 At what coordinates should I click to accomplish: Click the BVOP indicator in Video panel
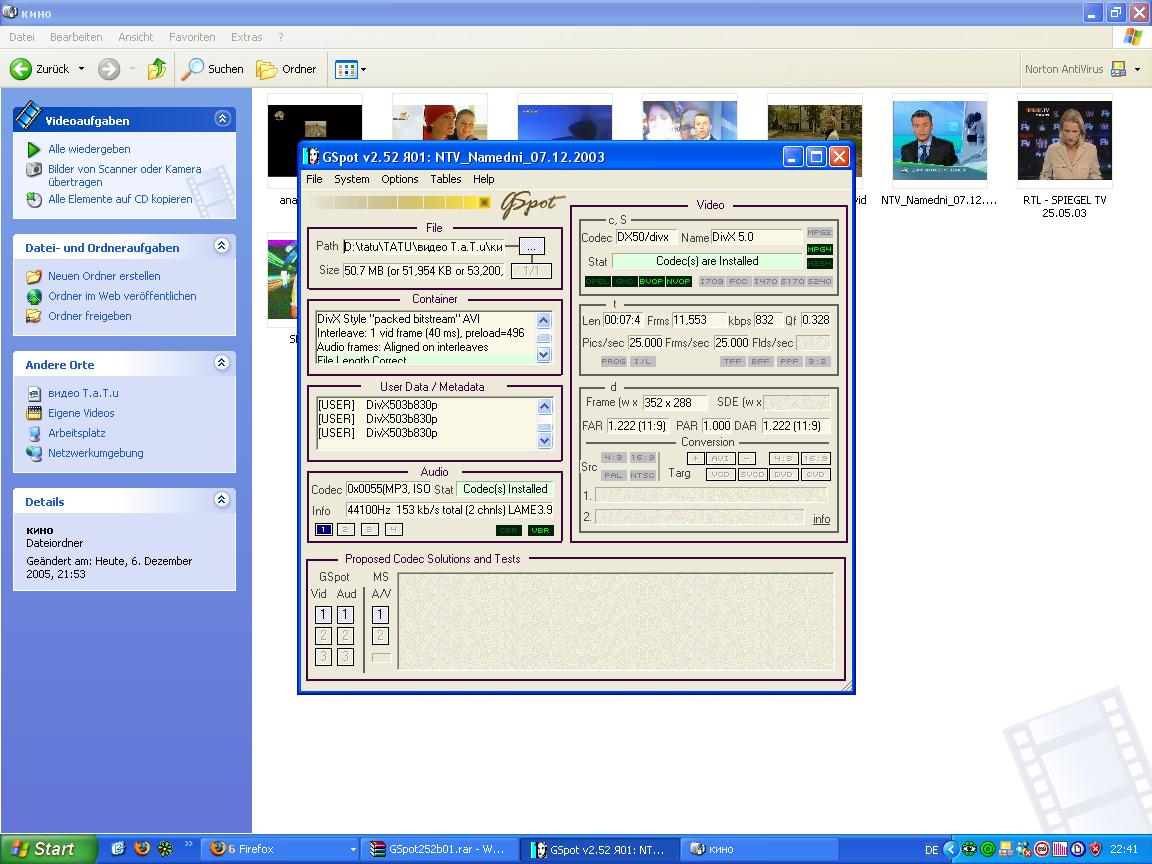[x=651, y=282]
